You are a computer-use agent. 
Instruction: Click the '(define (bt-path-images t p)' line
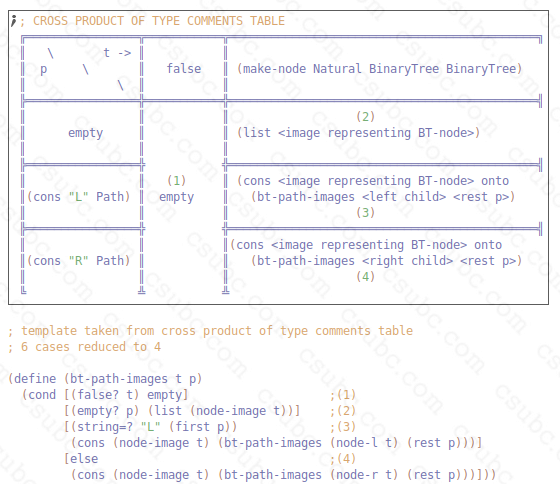pyautogui.click(x=105, y=379)
